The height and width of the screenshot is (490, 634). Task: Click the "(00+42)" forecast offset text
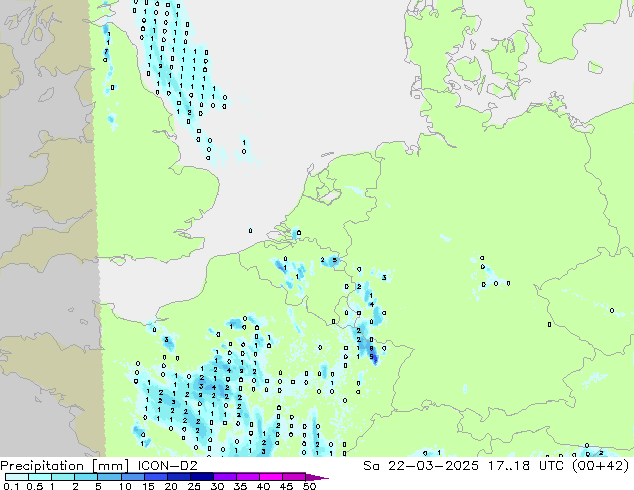click(600, 466)
